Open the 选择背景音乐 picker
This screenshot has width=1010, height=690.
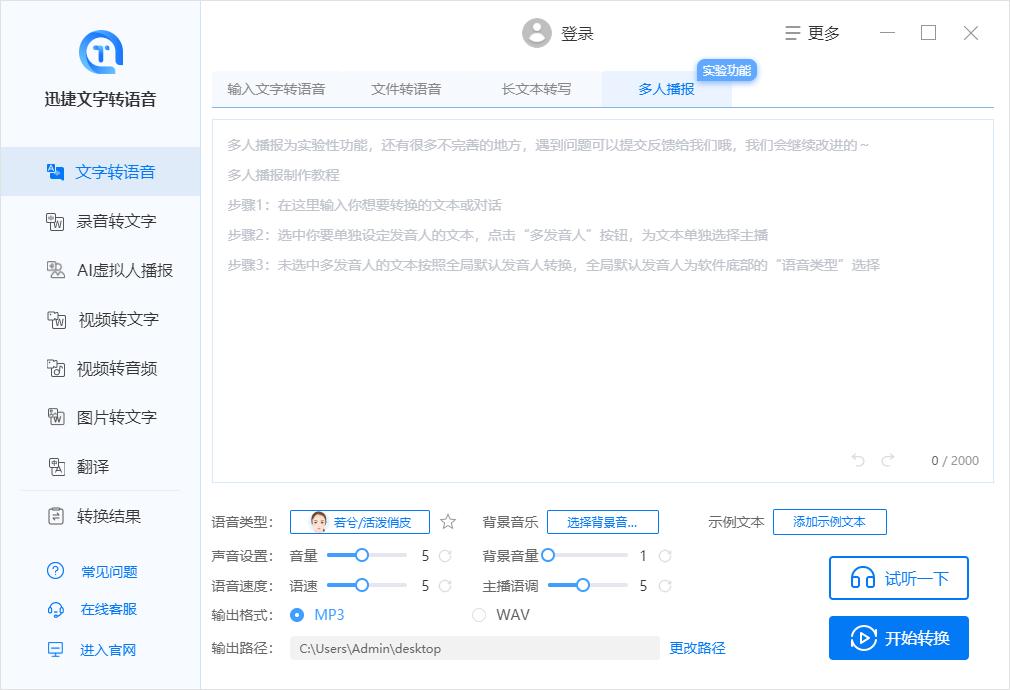coord(601,521)
